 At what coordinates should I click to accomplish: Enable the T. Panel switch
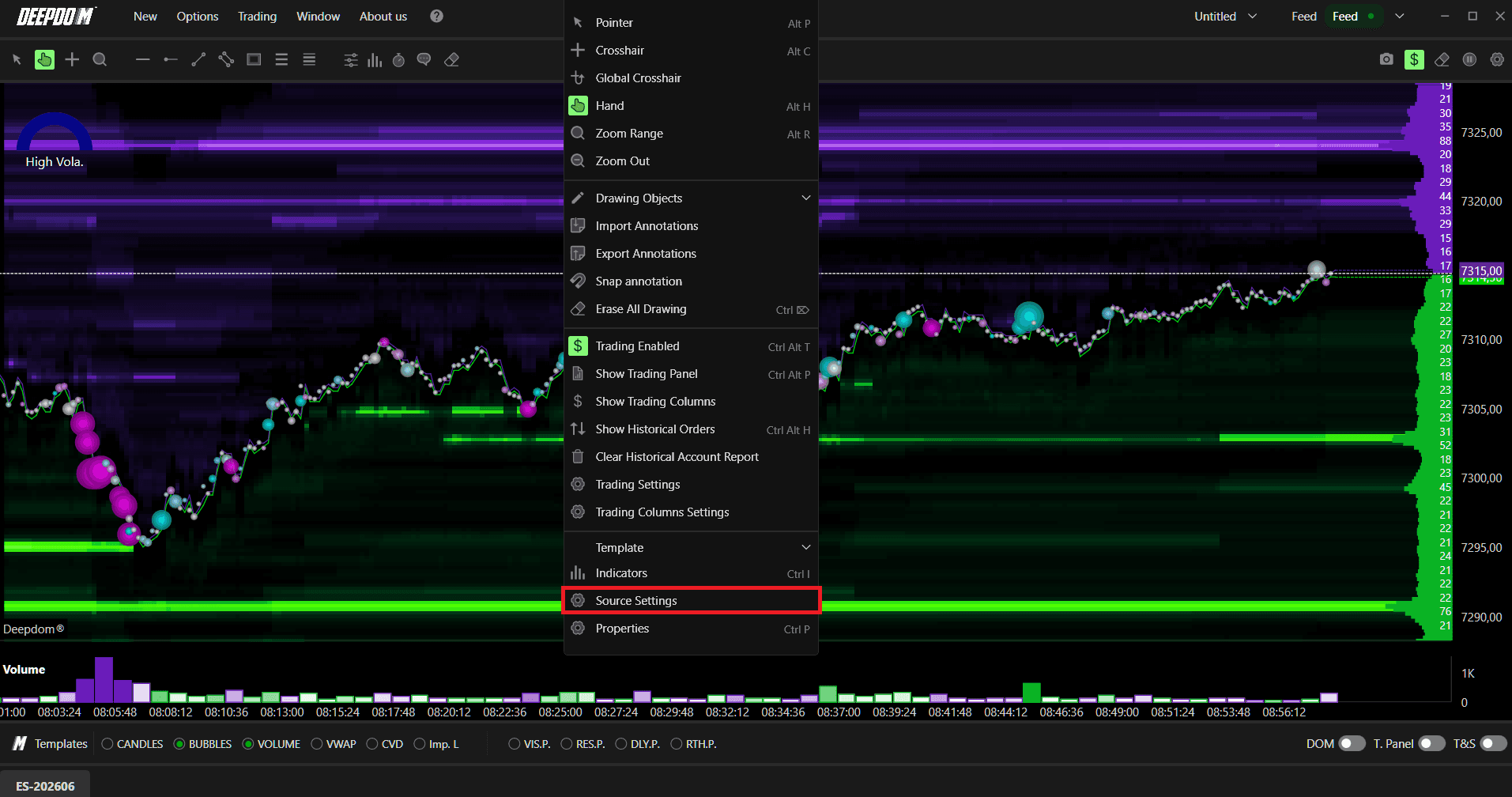coord(1432,743)
